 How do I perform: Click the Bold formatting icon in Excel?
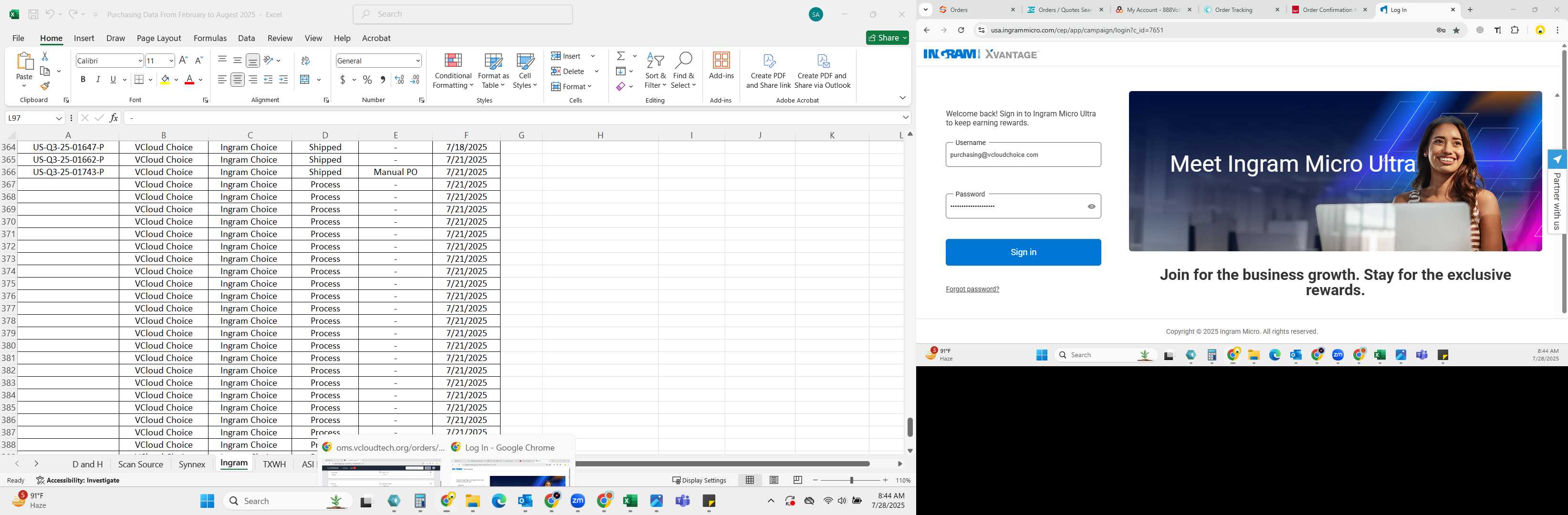pyautogui.click(x=83, y=80)
